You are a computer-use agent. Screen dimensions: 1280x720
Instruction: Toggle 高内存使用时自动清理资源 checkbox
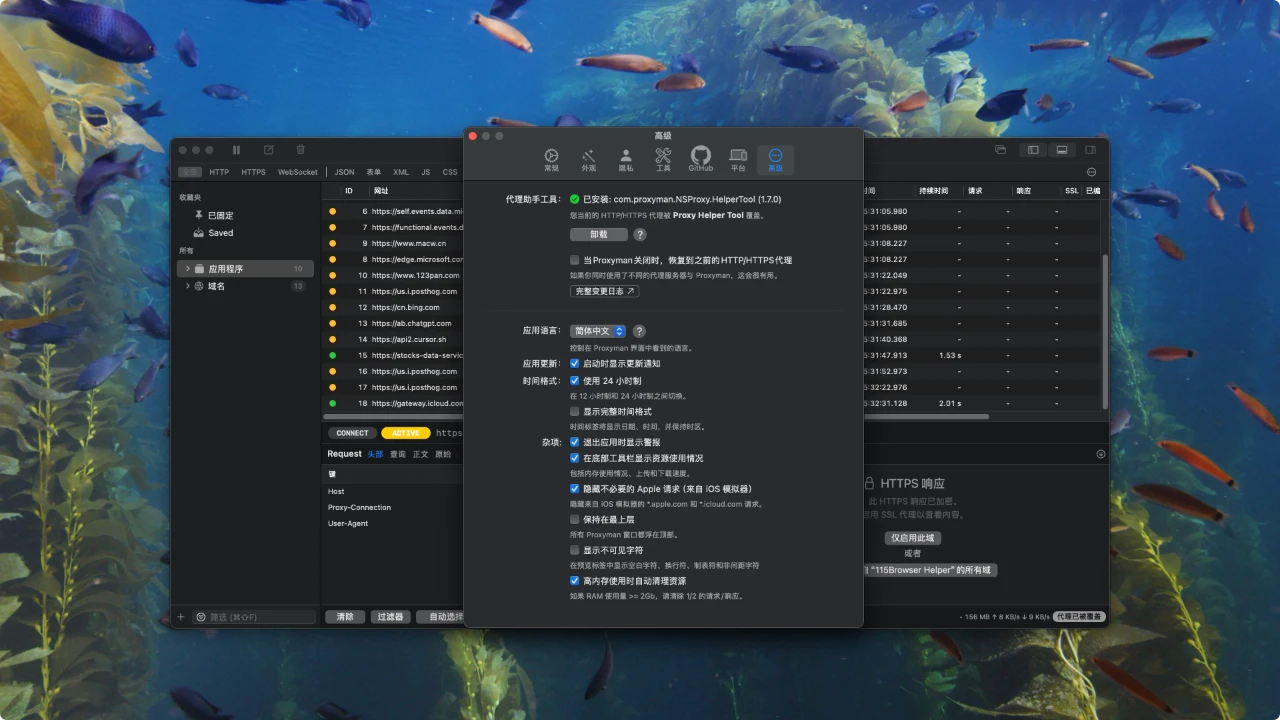coord(575,581)
